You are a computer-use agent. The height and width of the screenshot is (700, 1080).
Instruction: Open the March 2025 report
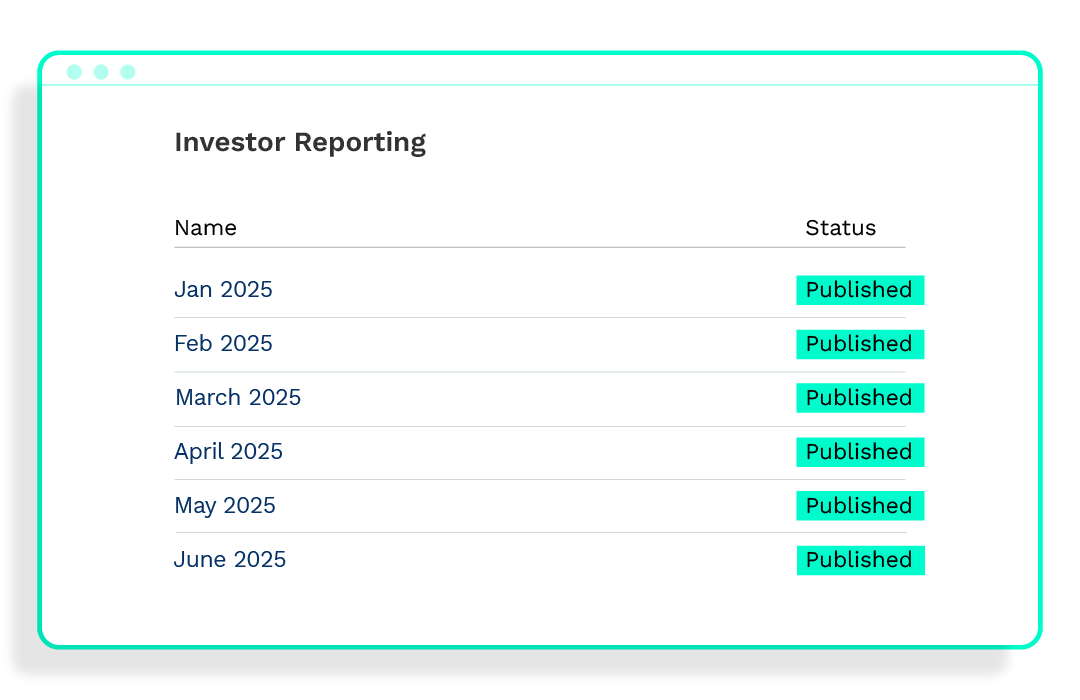click(x=238, y=398)
